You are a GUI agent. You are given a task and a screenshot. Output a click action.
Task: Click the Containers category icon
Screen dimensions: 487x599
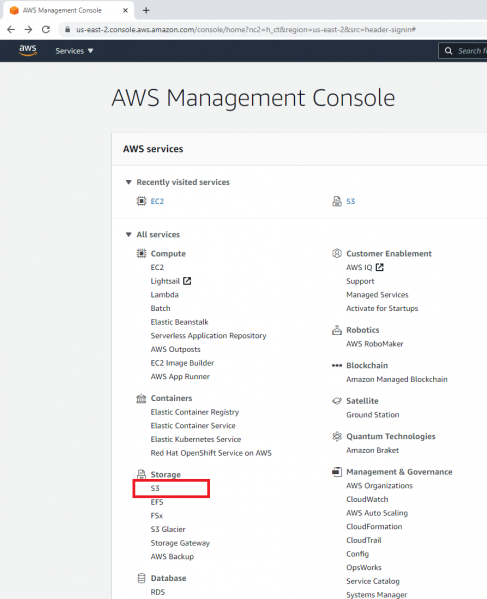[141, 398]
